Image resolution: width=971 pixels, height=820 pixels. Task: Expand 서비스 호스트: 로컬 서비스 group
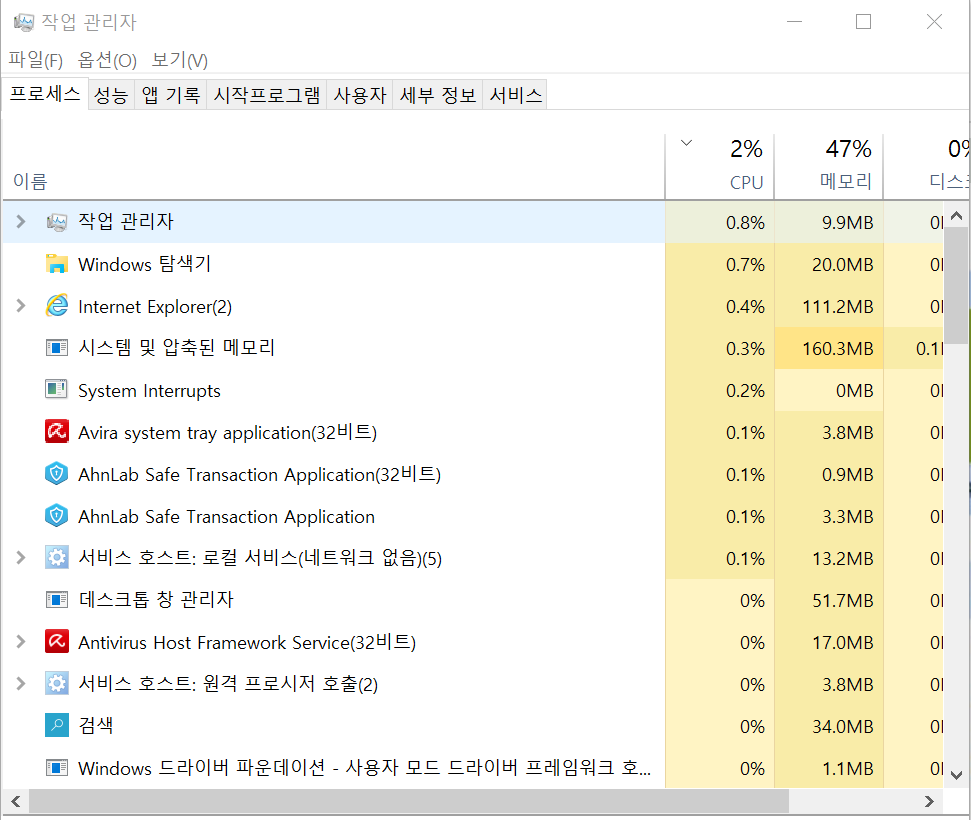[x=21, y=558]
